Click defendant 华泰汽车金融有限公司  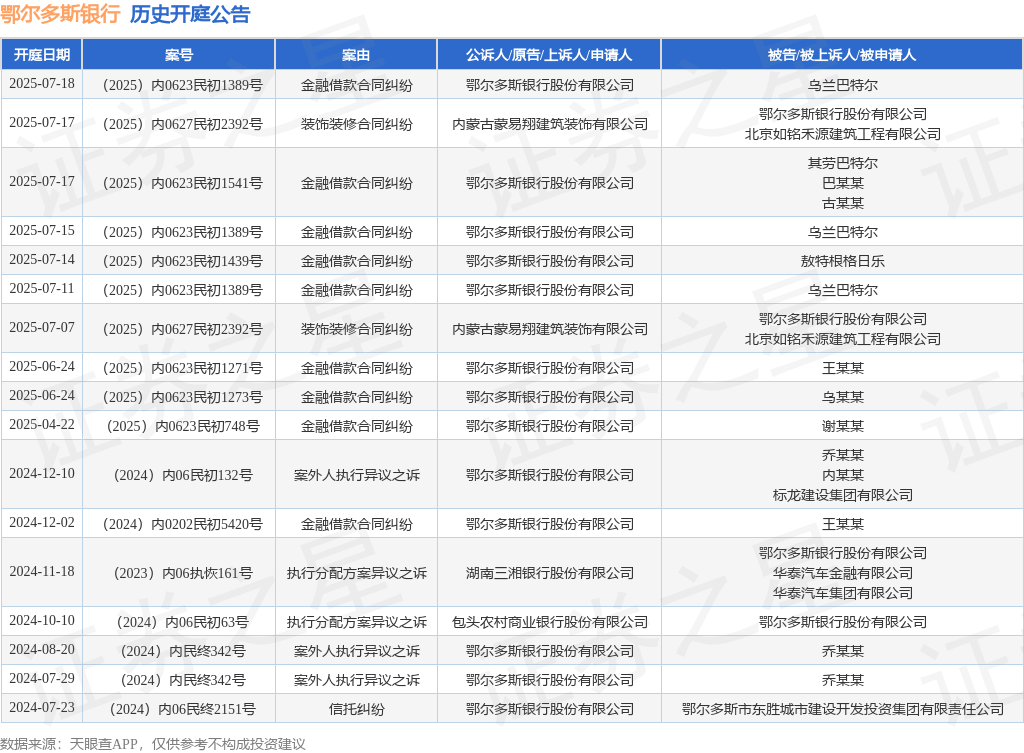point(842,573)
